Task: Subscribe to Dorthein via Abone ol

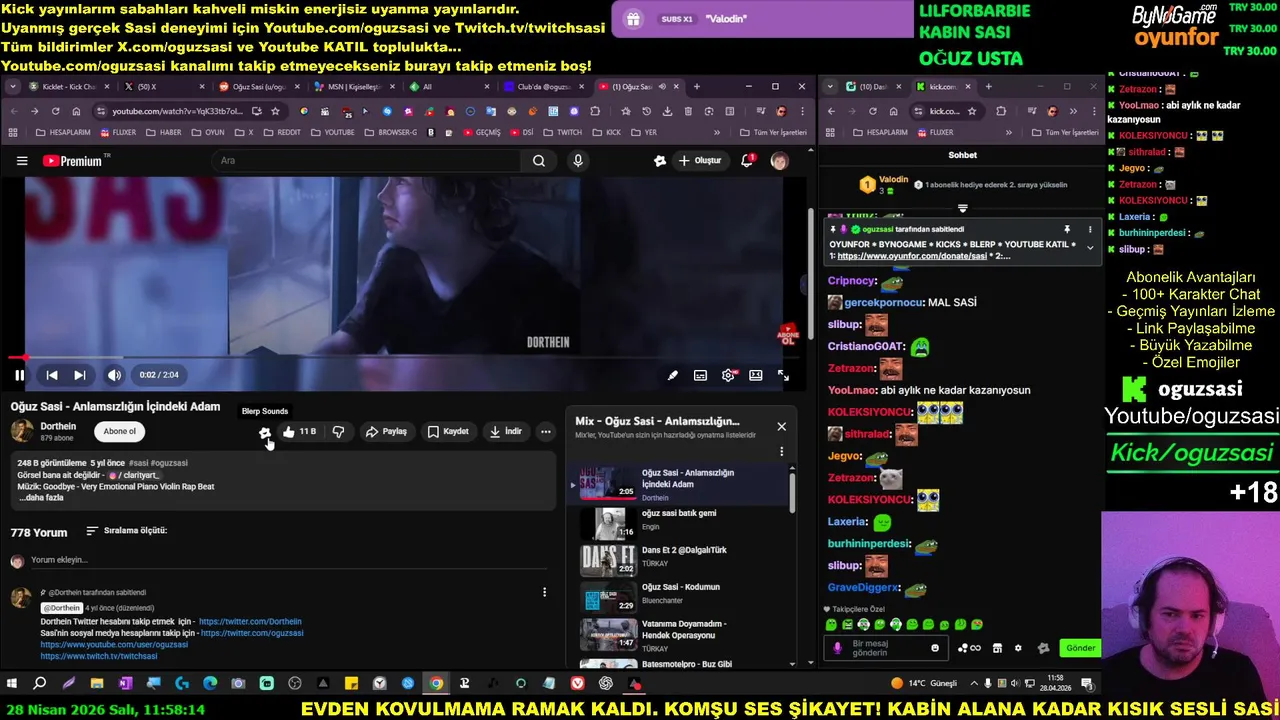Action: pyautogui.click(x=120, y=431)
